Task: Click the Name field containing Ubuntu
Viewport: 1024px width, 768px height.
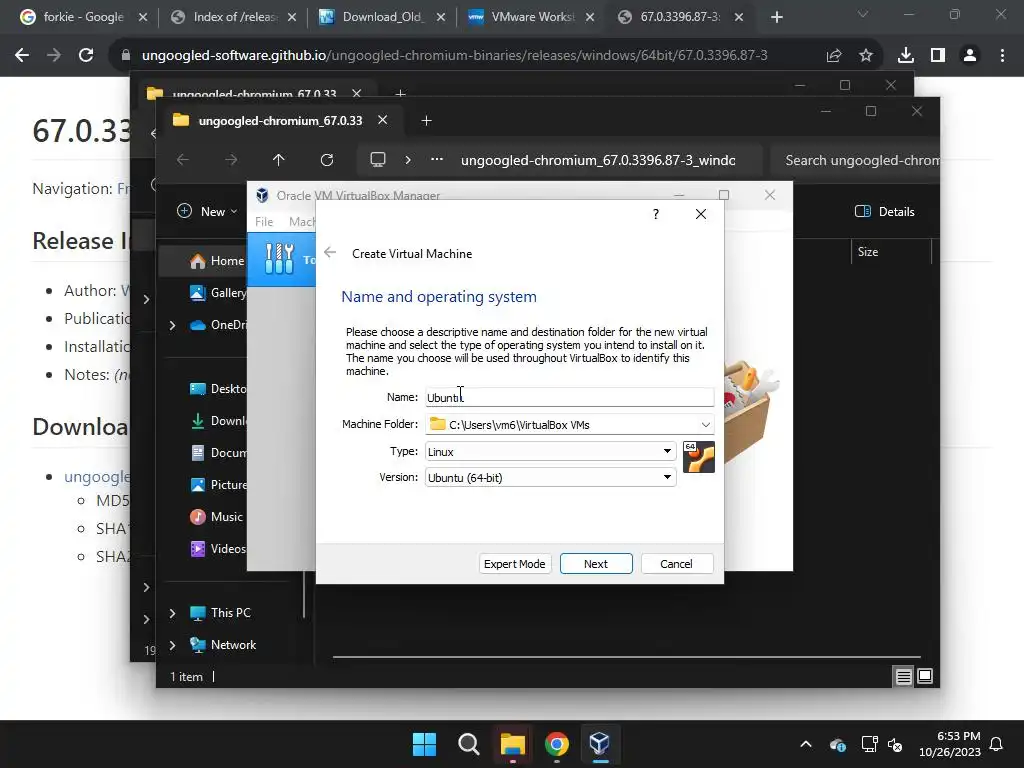Action: pyautogui.click(x=569, y=397)
